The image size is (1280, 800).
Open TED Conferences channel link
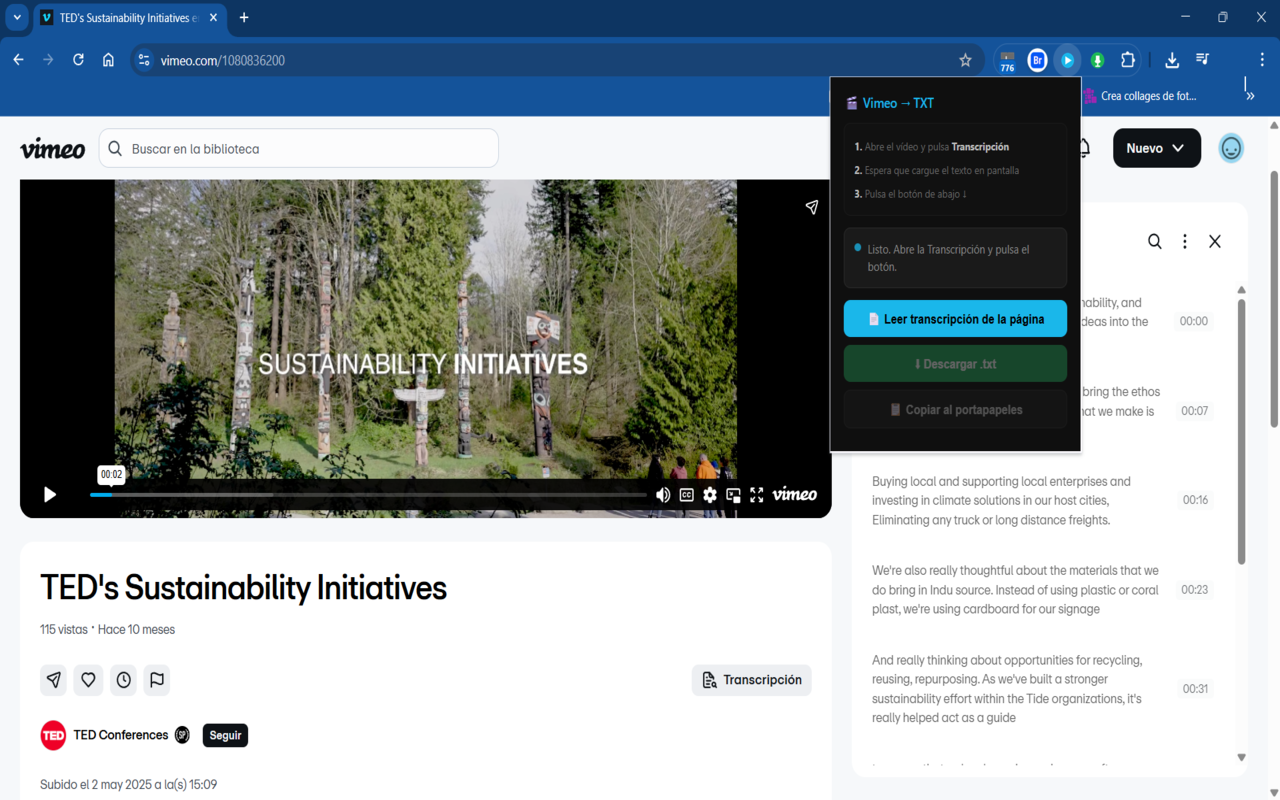coord(121,735)
